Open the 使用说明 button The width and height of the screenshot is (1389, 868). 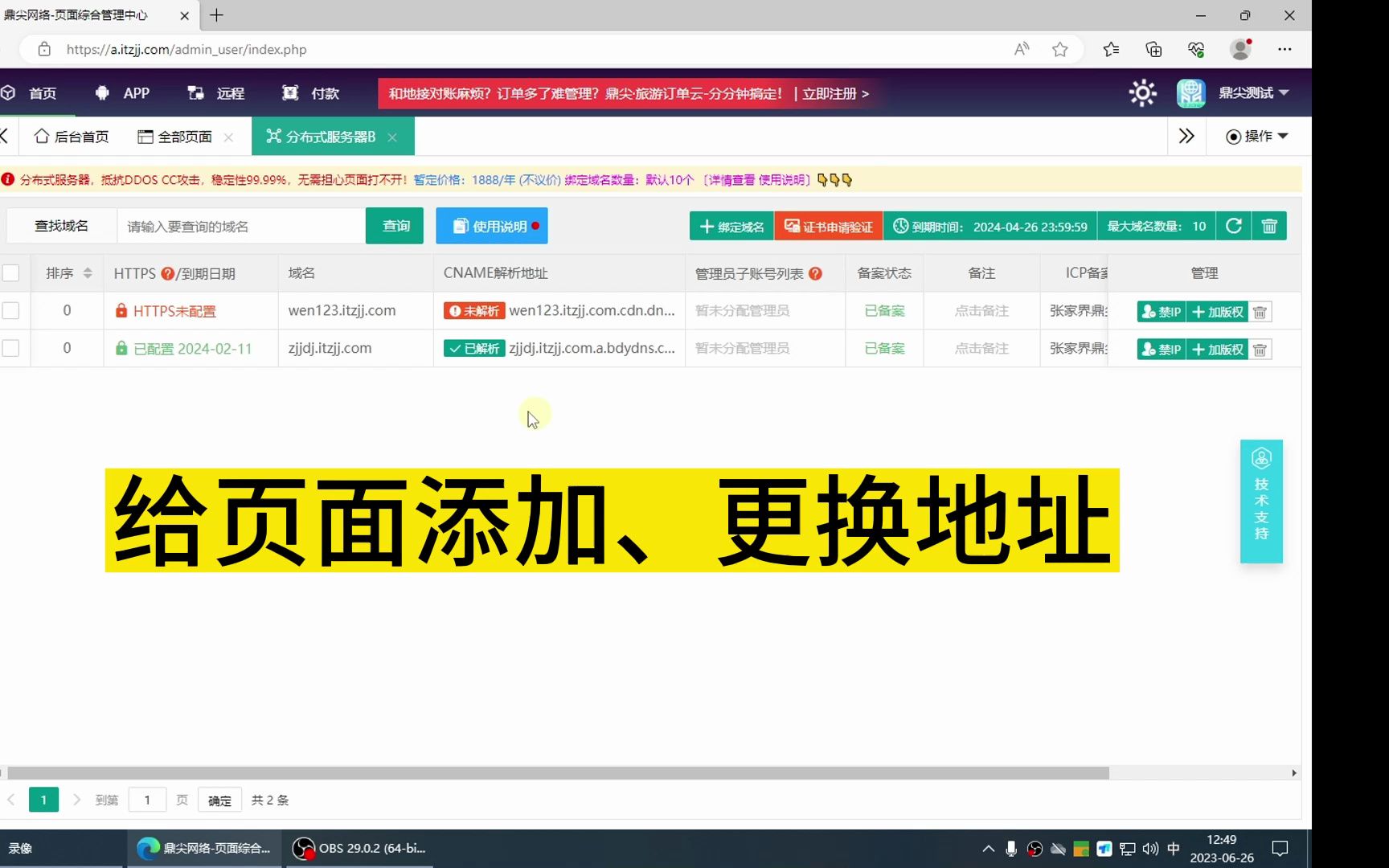[492, 226]
